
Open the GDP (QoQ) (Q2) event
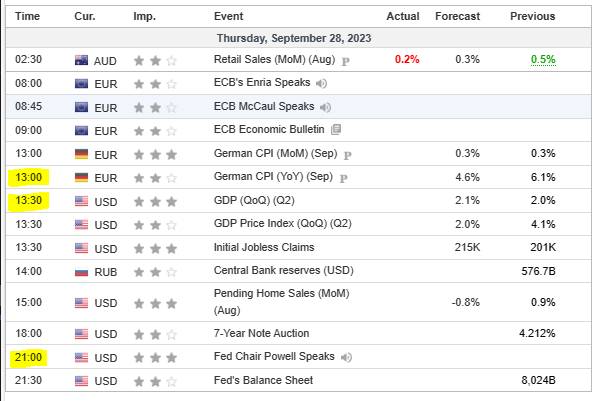click(x=252, y=200)
